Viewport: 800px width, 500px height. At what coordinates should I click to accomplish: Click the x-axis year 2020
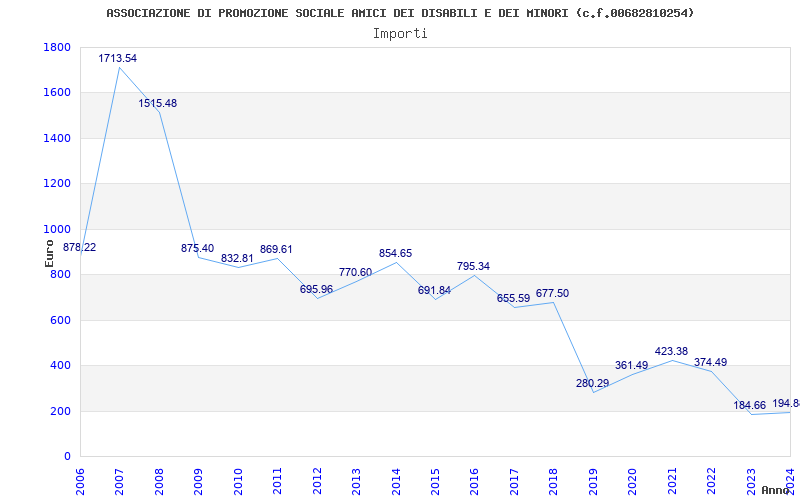[x=632, y=482]
